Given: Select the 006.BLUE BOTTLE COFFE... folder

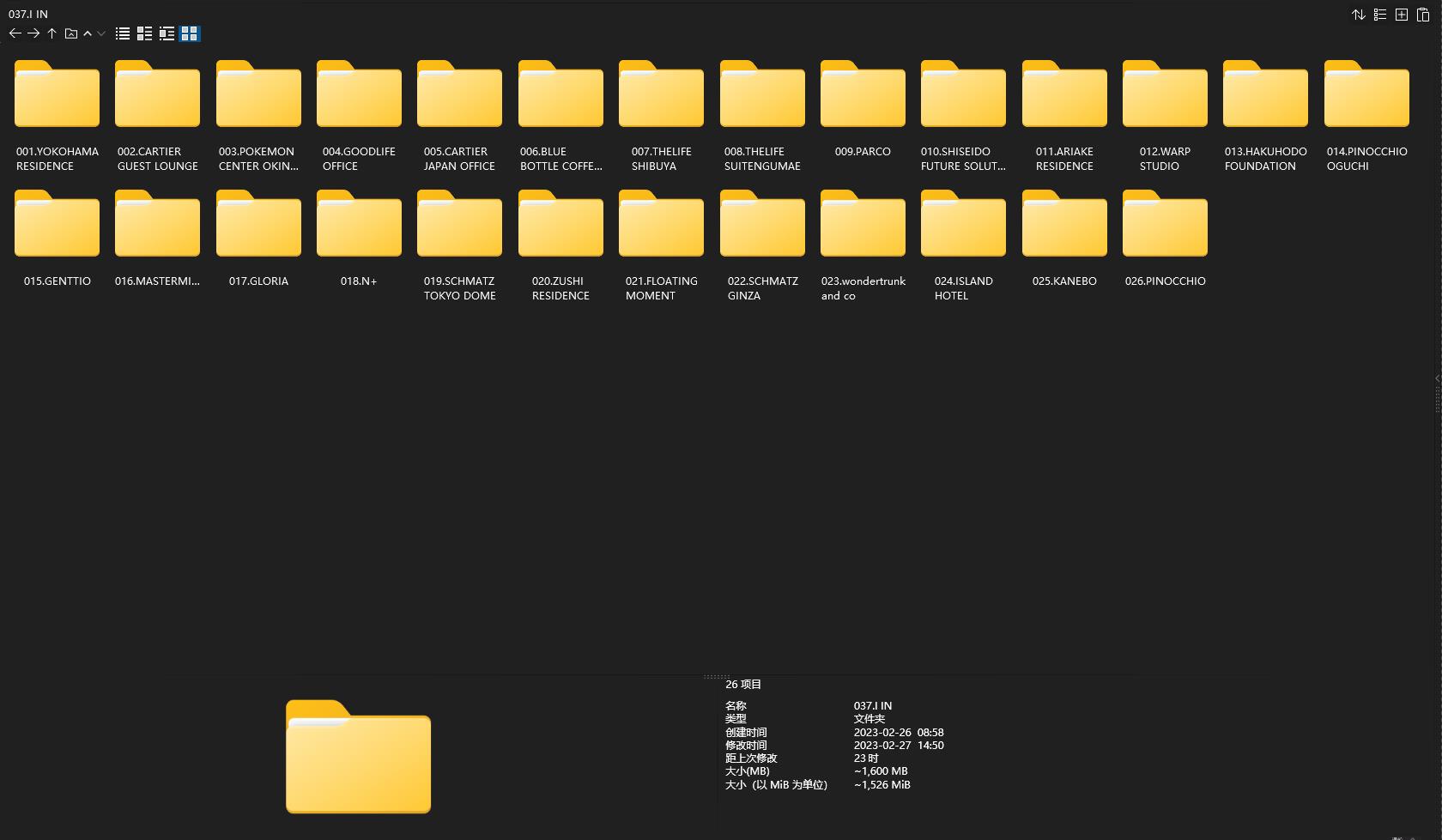Looking at the screenshot, I should 560,116.
